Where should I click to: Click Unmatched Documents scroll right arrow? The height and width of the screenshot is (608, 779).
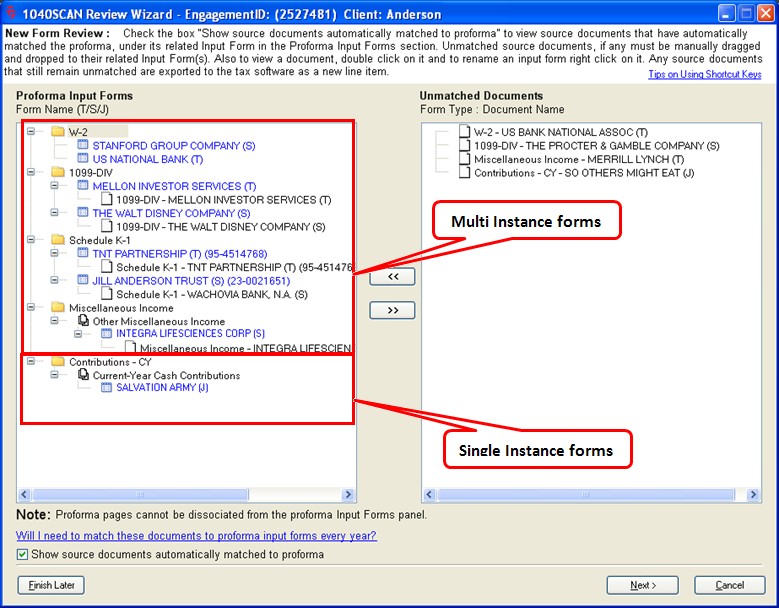tap(753, 494)
